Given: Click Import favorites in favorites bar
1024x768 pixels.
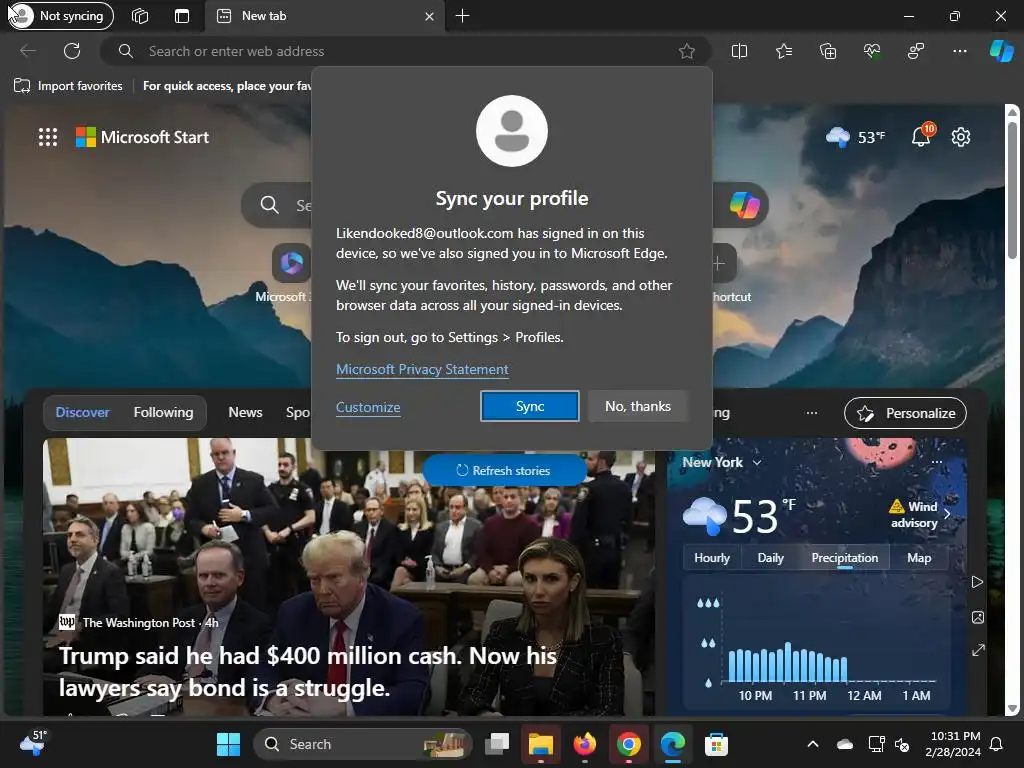Looking at the screenshot, I should (x=69, y=86).
